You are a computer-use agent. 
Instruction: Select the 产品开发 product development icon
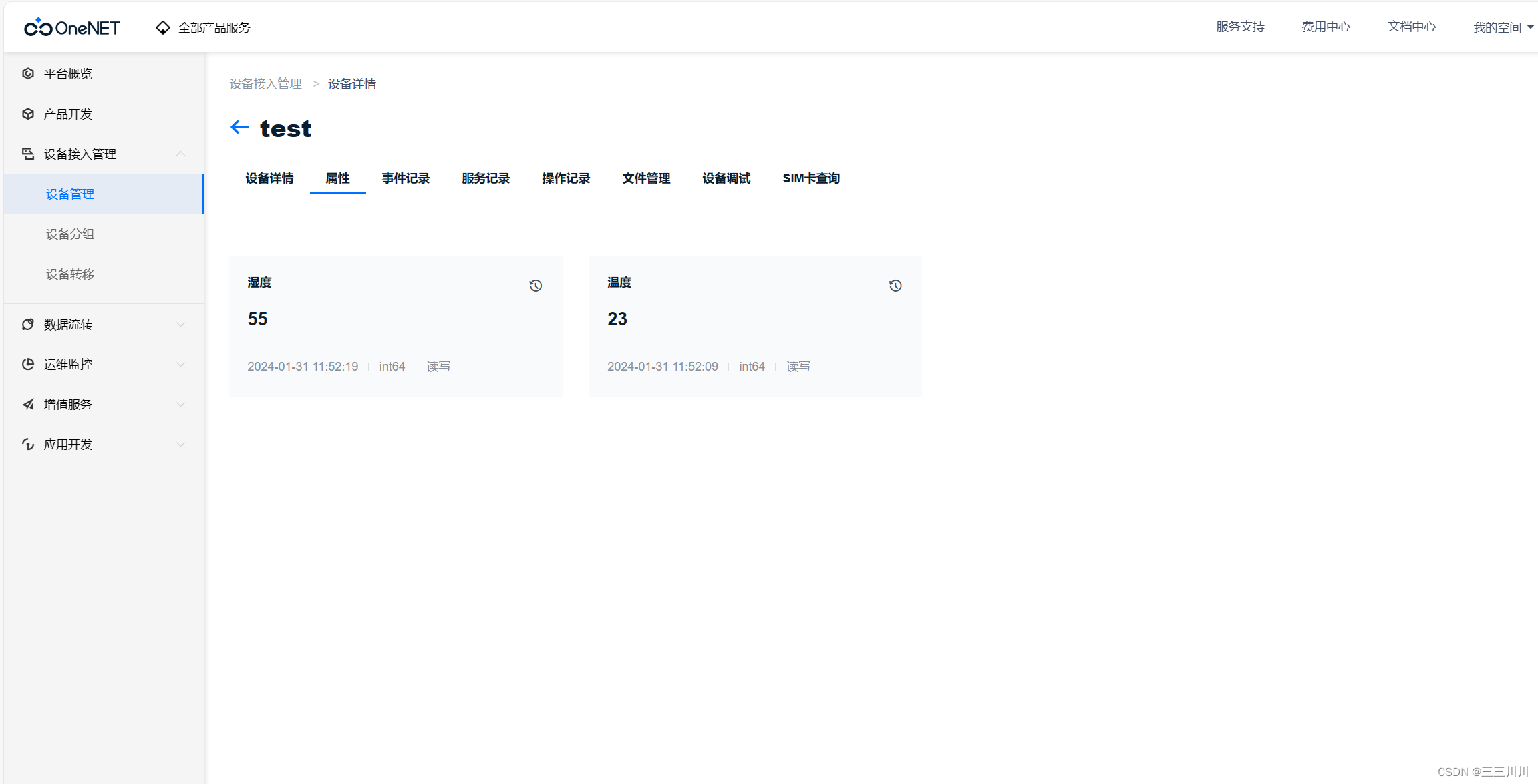point(28,114)
